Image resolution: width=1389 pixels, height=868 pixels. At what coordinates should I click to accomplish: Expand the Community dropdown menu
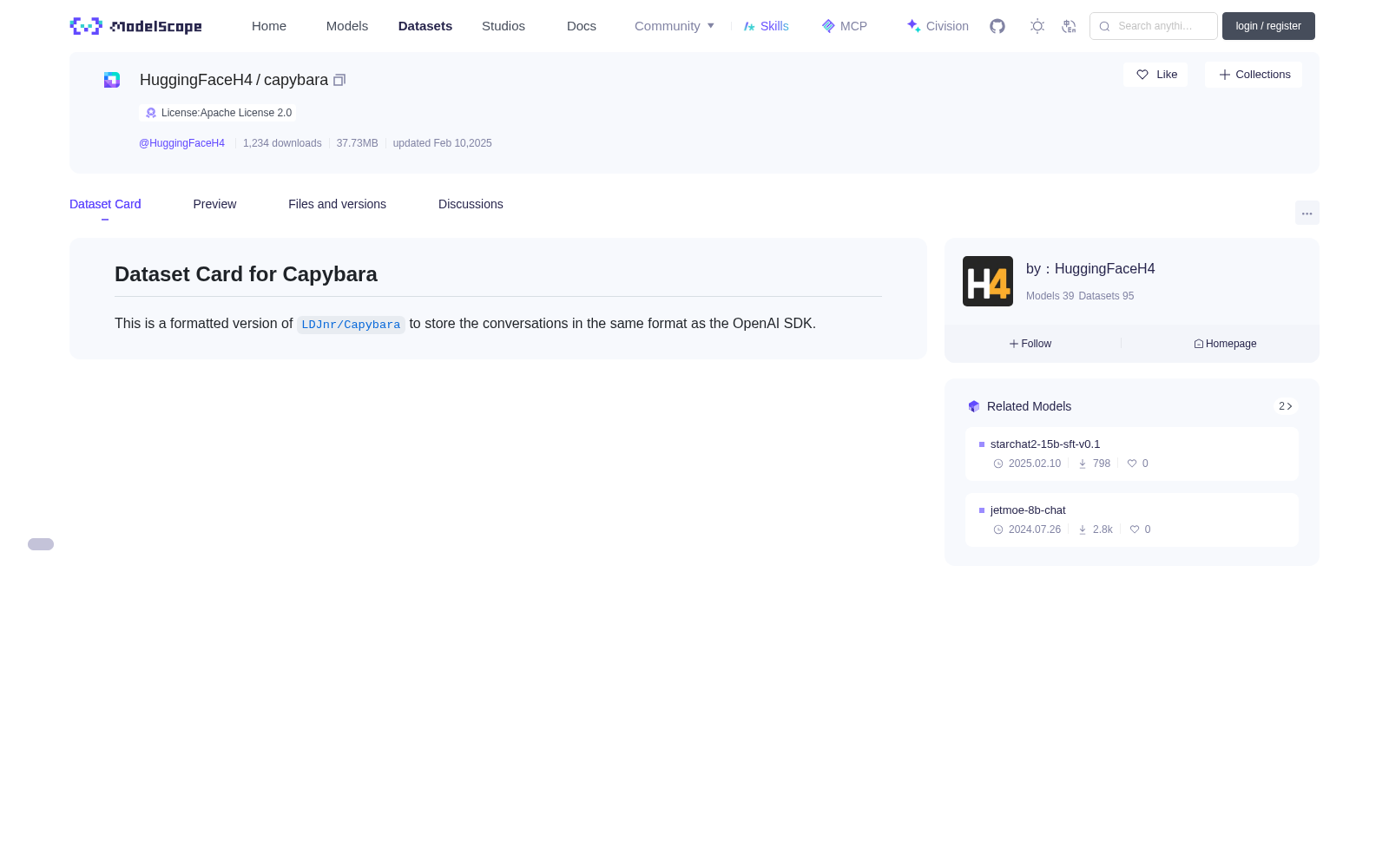point(675,26)
